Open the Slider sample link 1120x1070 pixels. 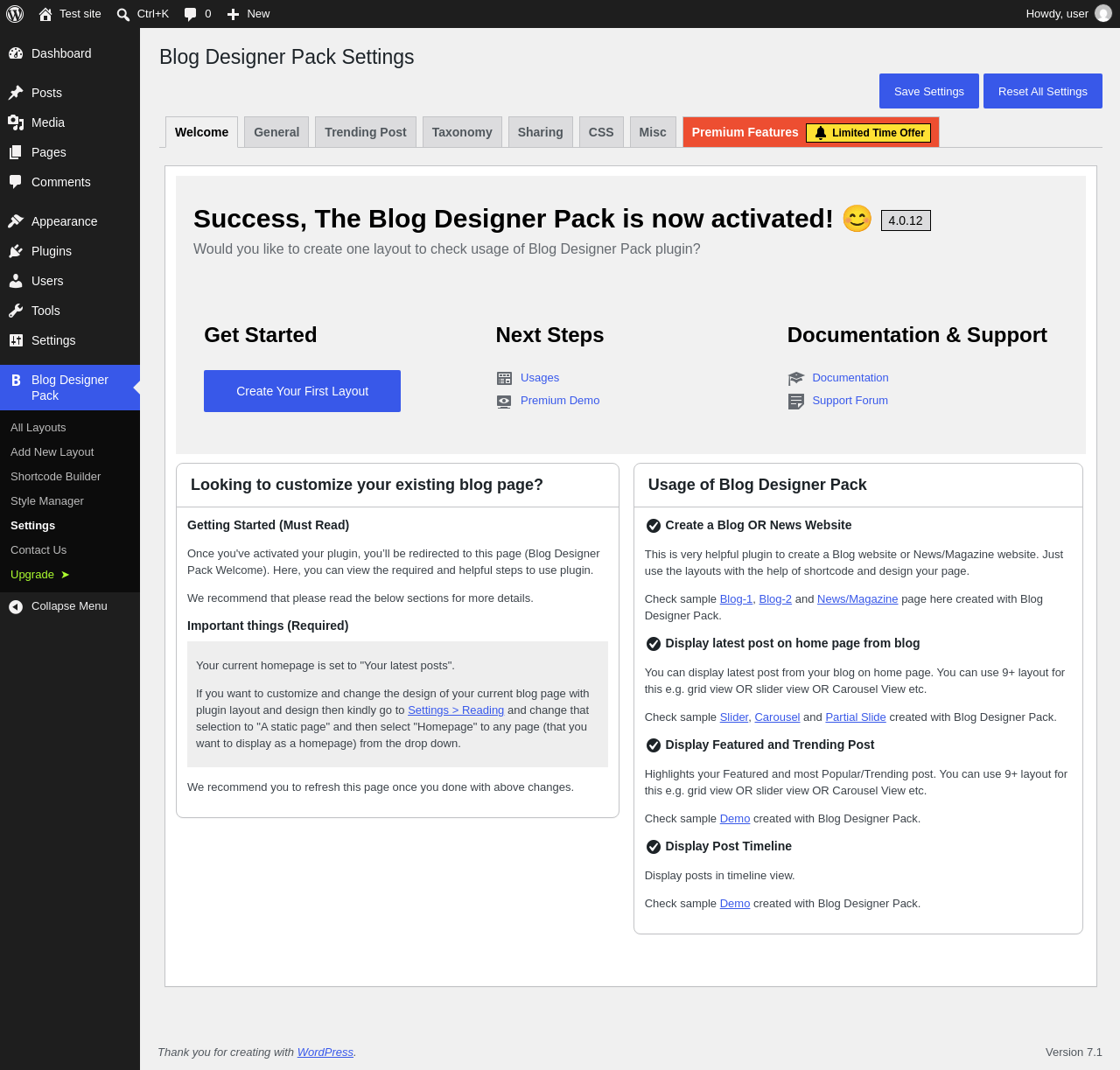[734, 717]
